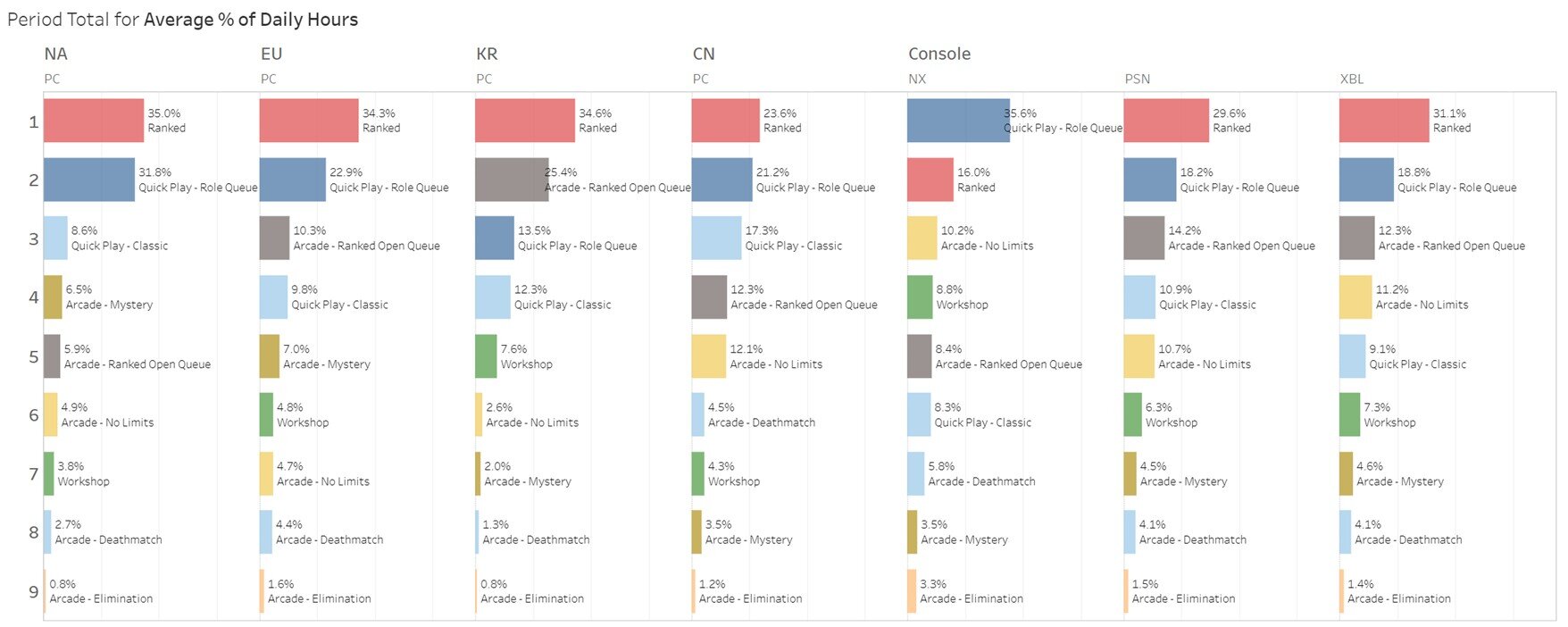Click EU Arcade - Ranked Open Queue bar
The height and width of the screenshot is (627, 1568).
click(x=274, y=238)
